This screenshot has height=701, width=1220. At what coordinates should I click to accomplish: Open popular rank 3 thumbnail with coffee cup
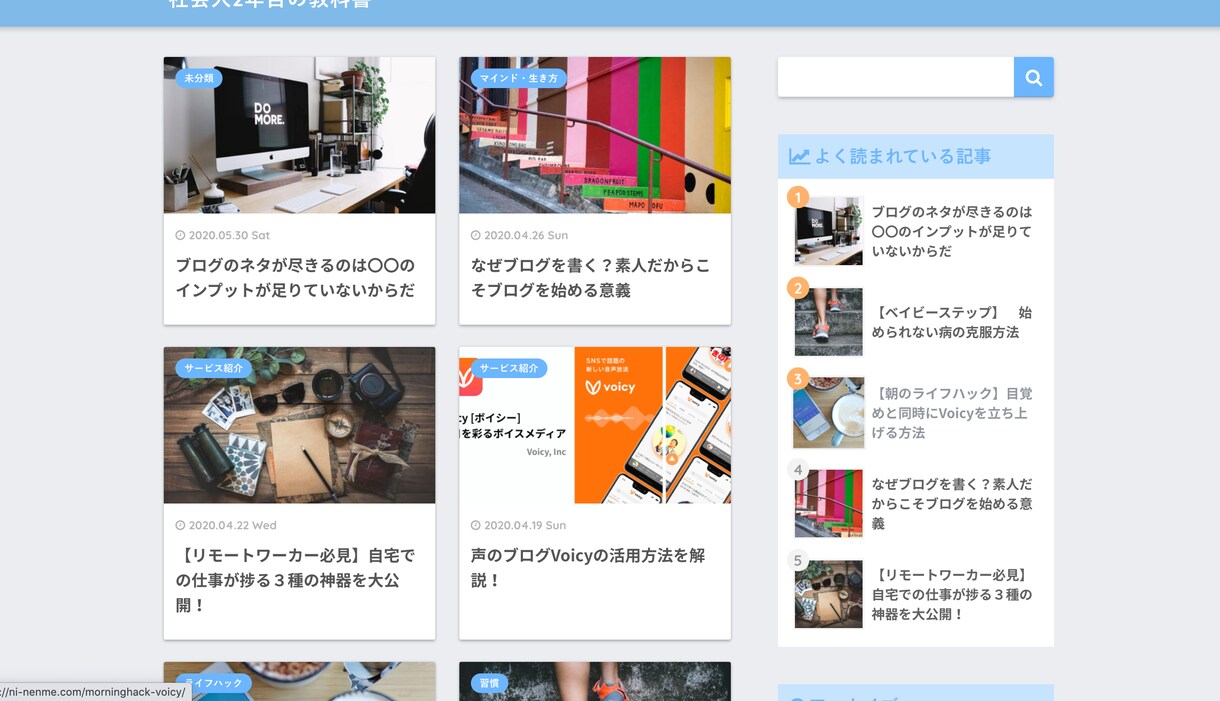(828, 413)
